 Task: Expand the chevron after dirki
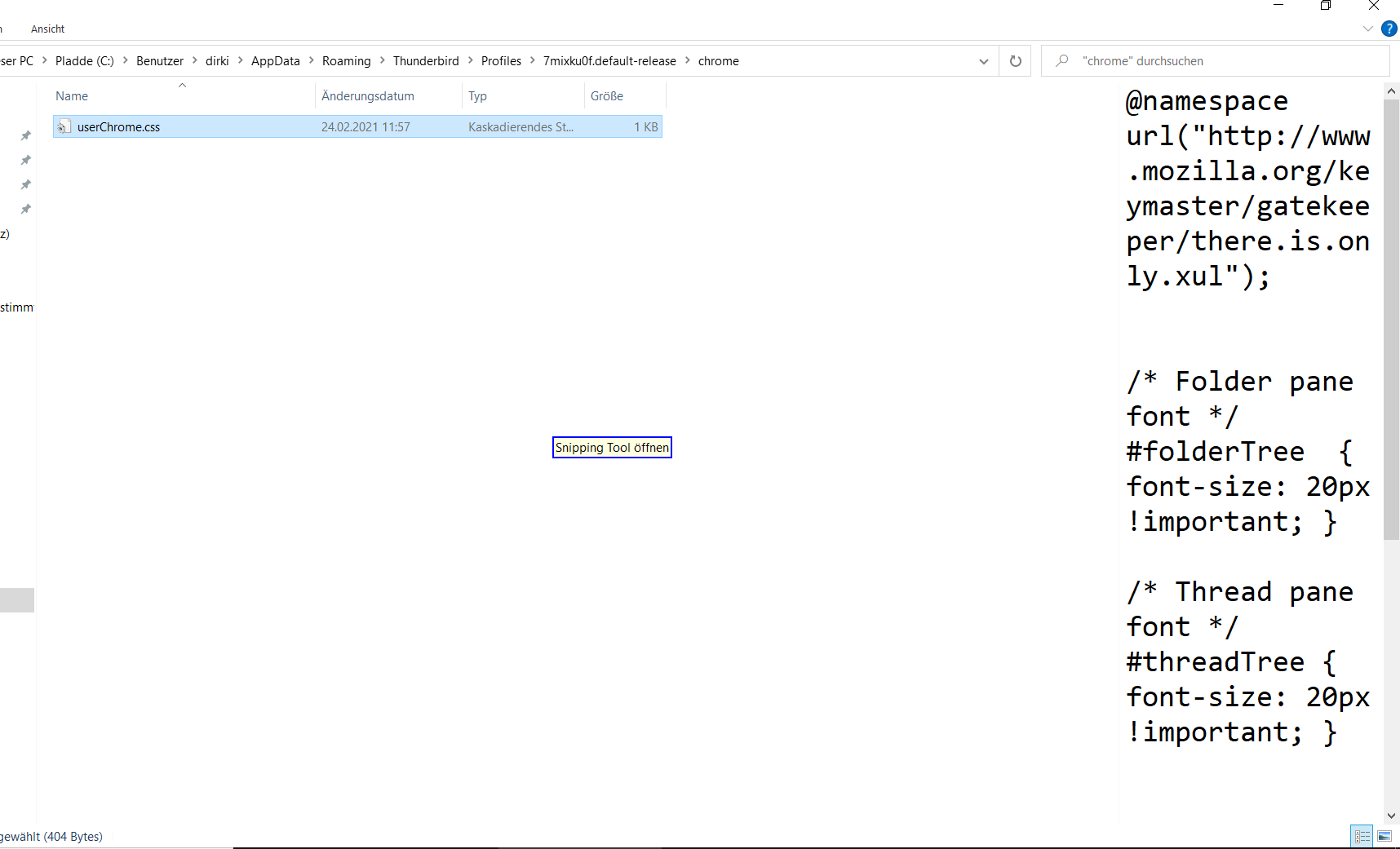(240, 60)
